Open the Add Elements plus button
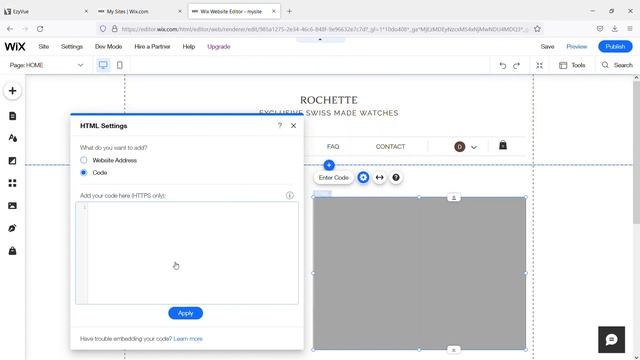This screenshot has width=640, height=360. click(12, 91)
